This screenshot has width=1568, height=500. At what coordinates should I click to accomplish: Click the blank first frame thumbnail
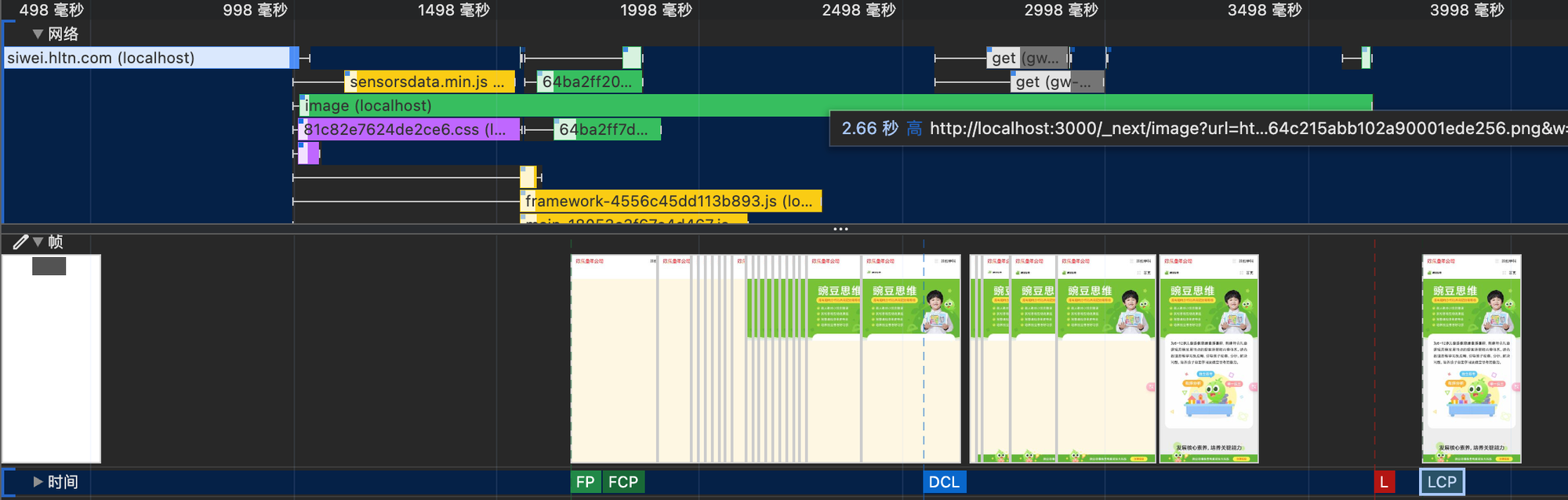click(x=51, y=358)
